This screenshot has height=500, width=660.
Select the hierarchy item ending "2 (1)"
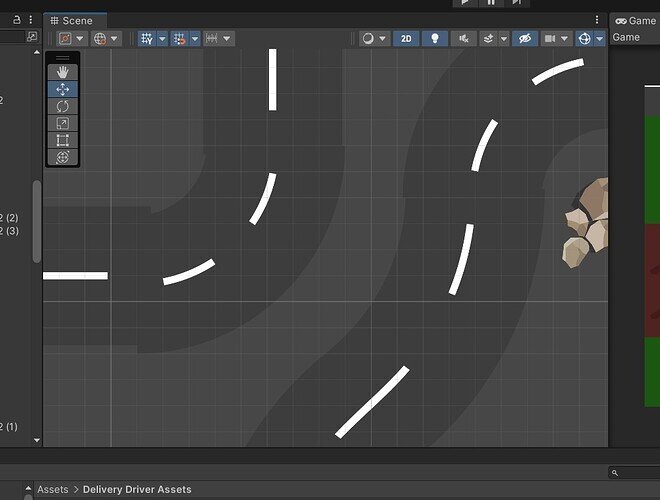click(x=9, y=427)
